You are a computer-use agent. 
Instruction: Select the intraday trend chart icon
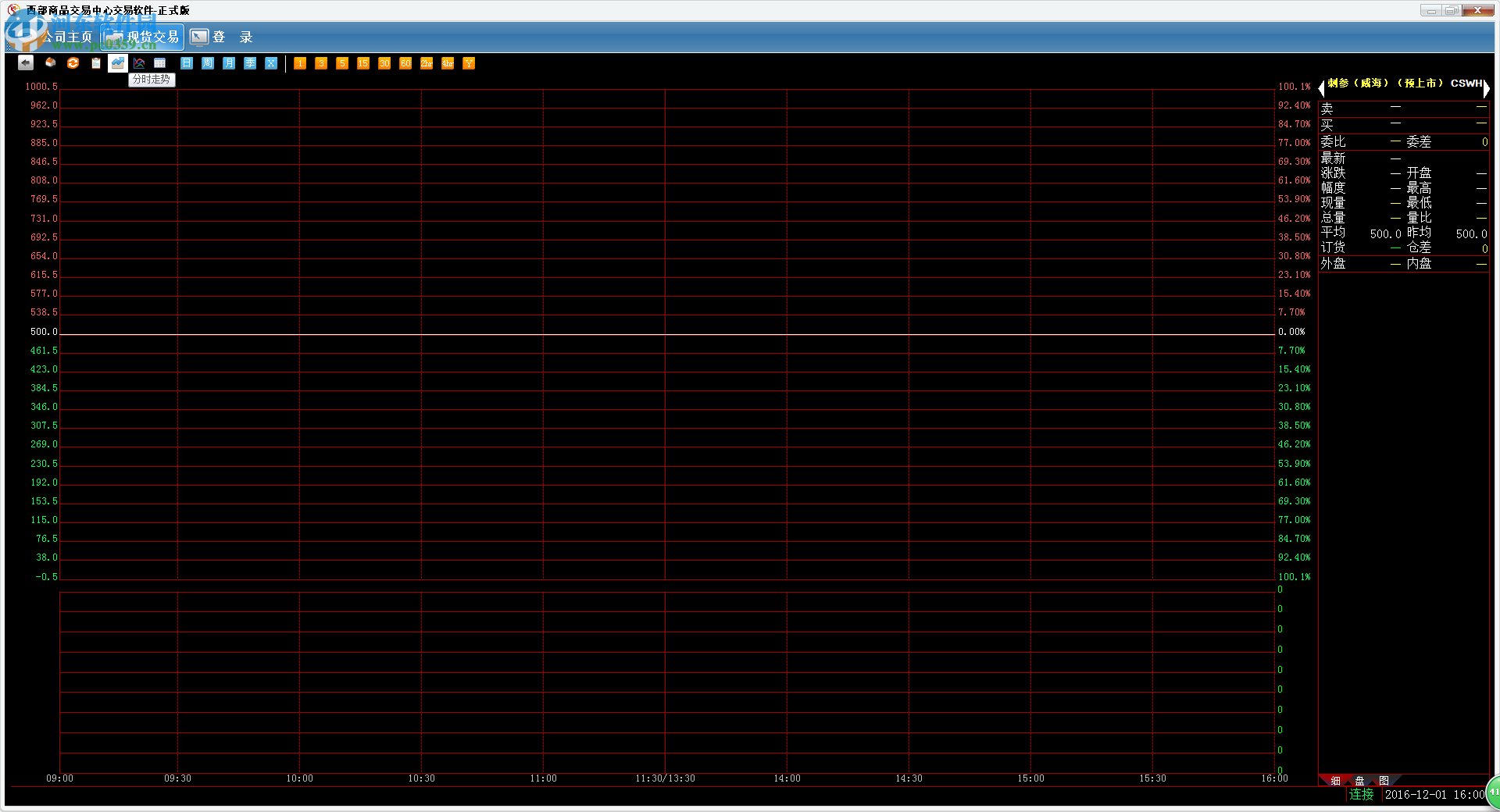coord(118,63)
